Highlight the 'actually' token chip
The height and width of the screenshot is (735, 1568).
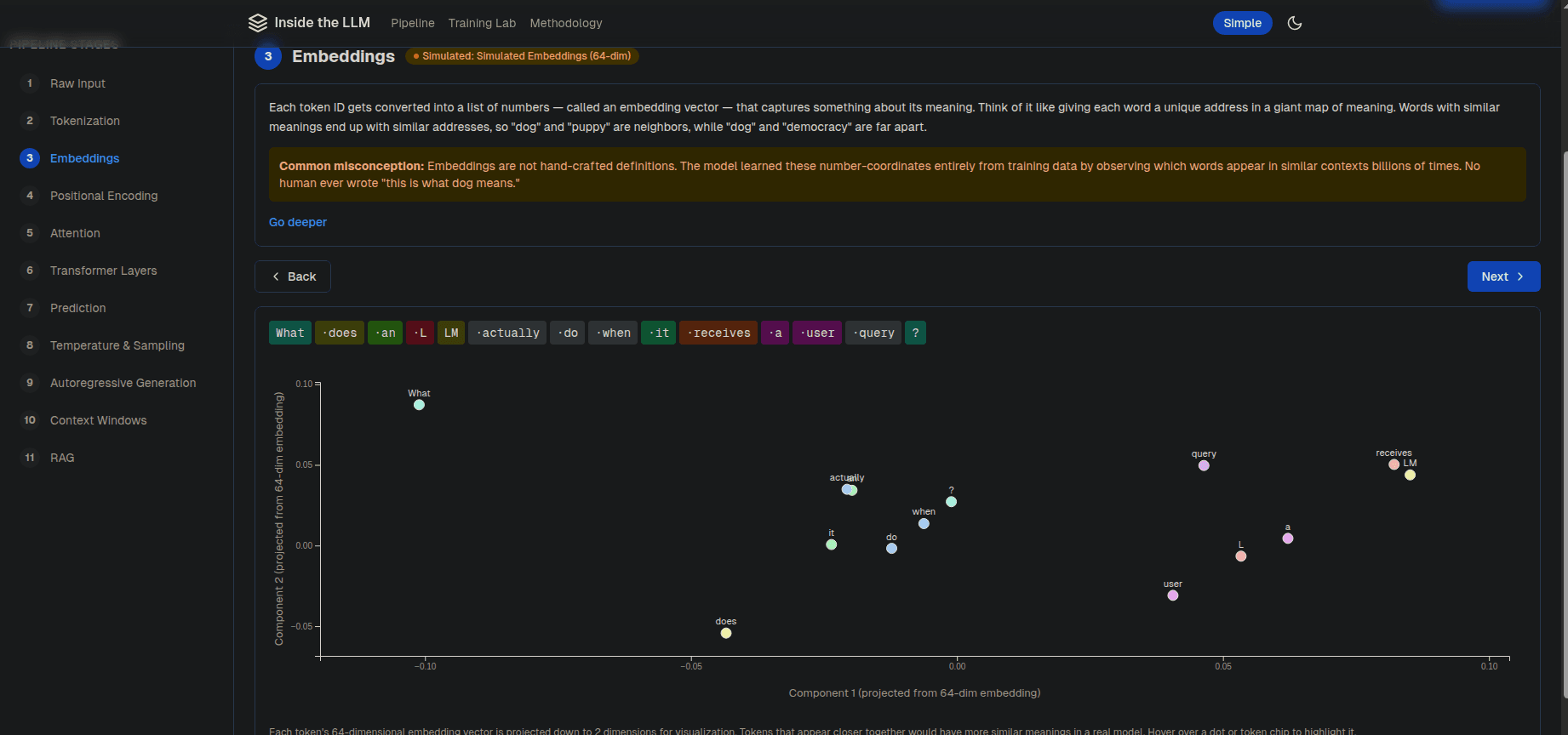(507, 333)
